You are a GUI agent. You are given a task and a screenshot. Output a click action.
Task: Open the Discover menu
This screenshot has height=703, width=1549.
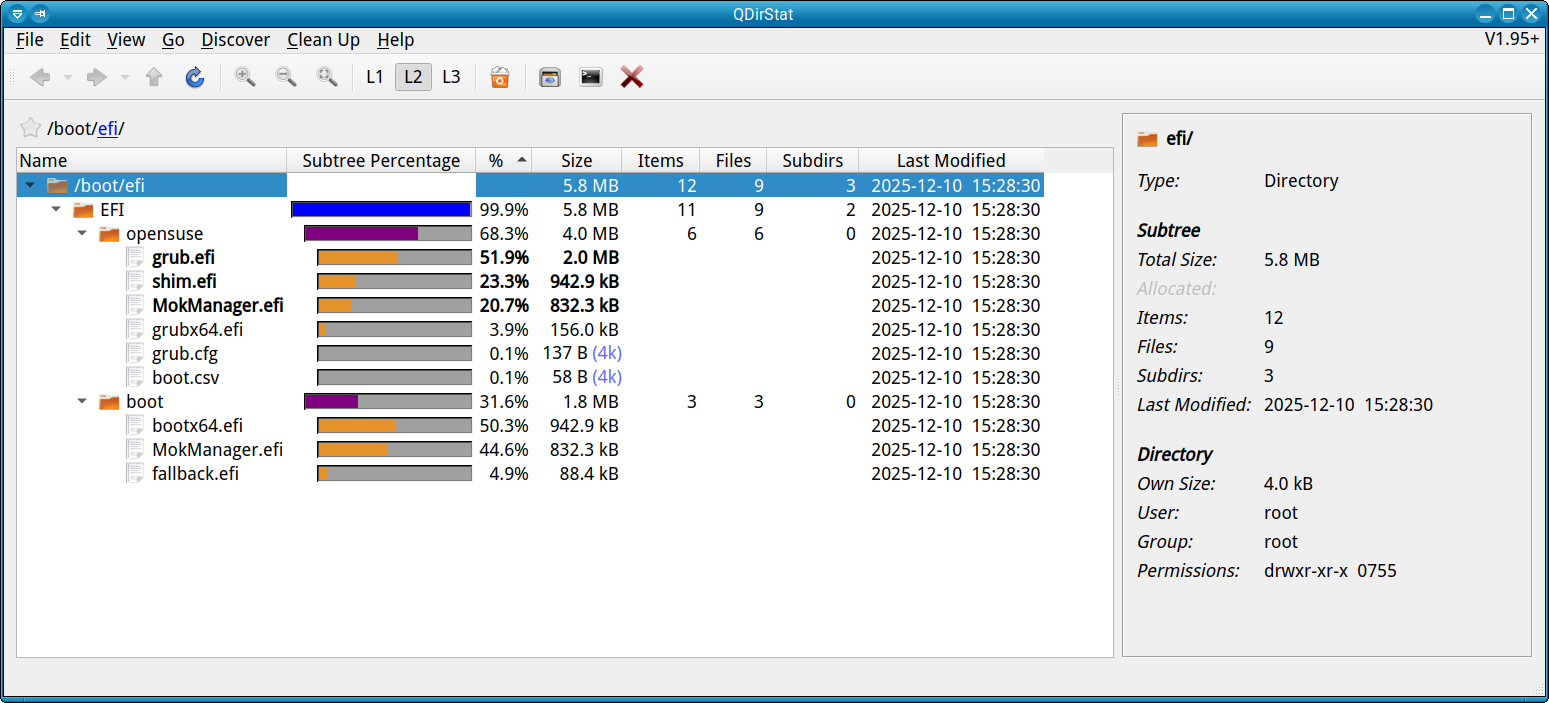235,40
